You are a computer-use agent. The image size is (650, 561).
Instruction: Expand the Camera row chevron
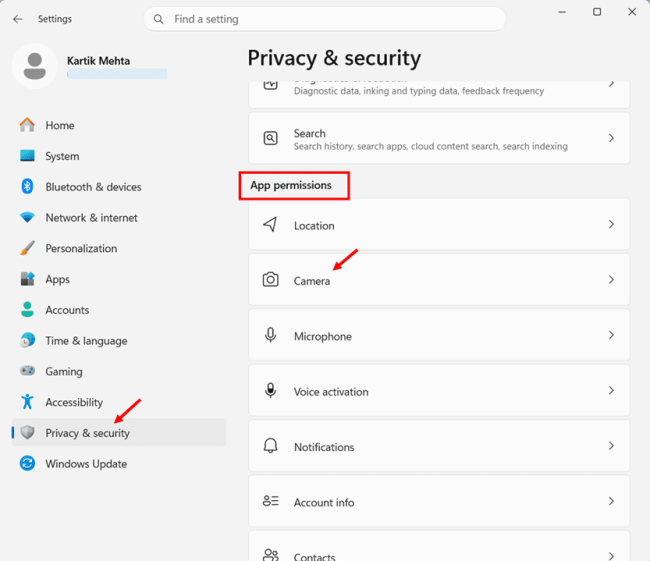pyautogui.click(x=611, y=280)
